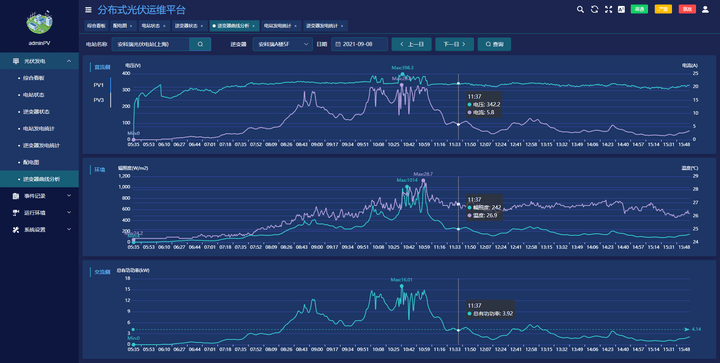Click the station name input field
This screenshot has width=720, height=363.
coord(151,44)
